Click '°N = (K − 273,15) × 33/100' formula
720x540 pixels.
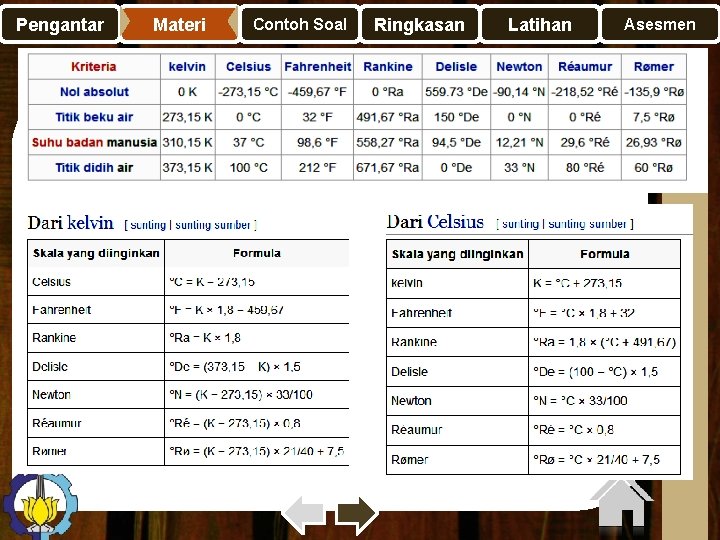tap(241, 394)
